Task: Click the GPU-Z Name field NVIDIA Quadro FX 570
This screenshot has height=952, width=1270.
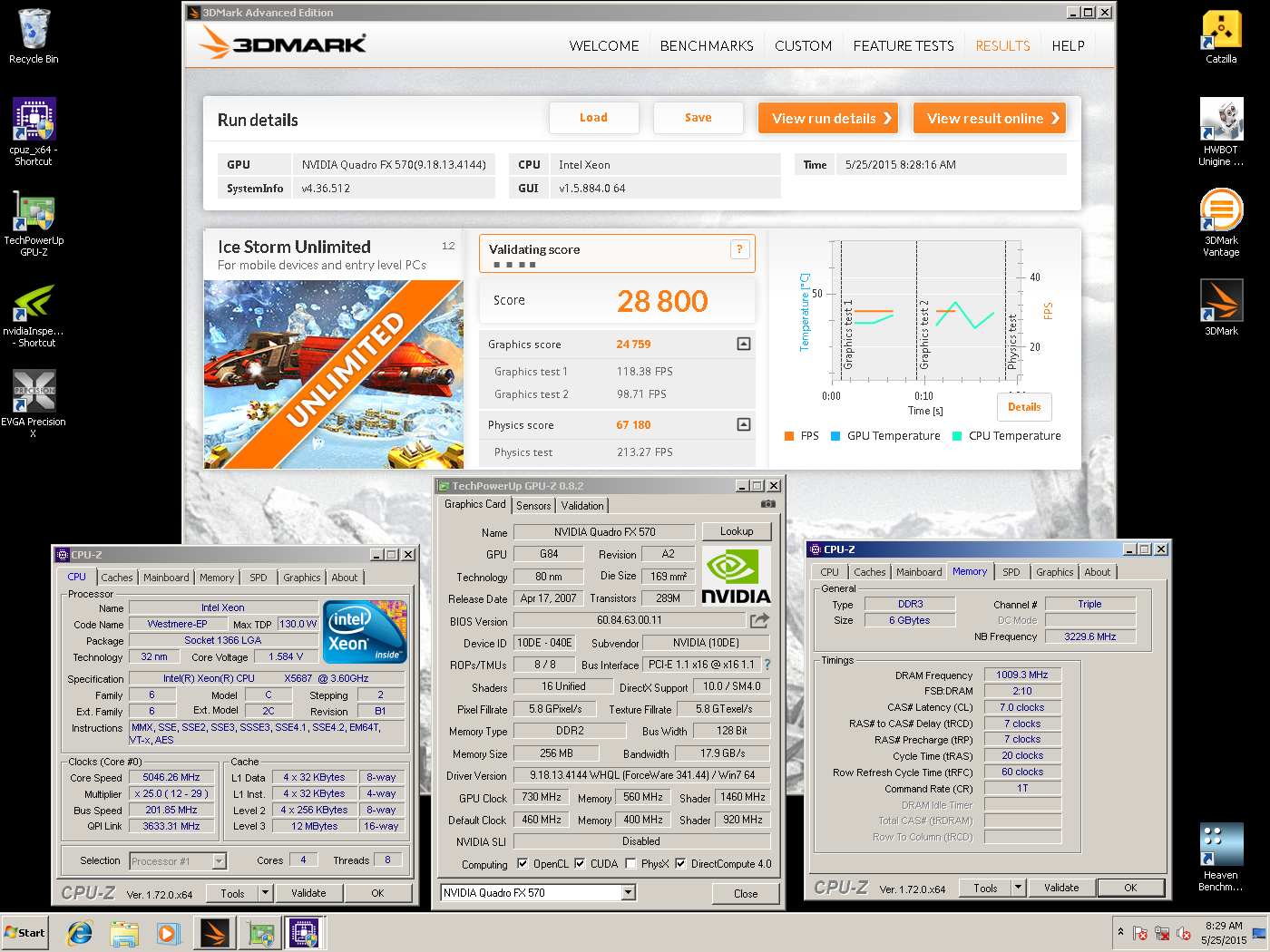Action: [x=605, y=532]
